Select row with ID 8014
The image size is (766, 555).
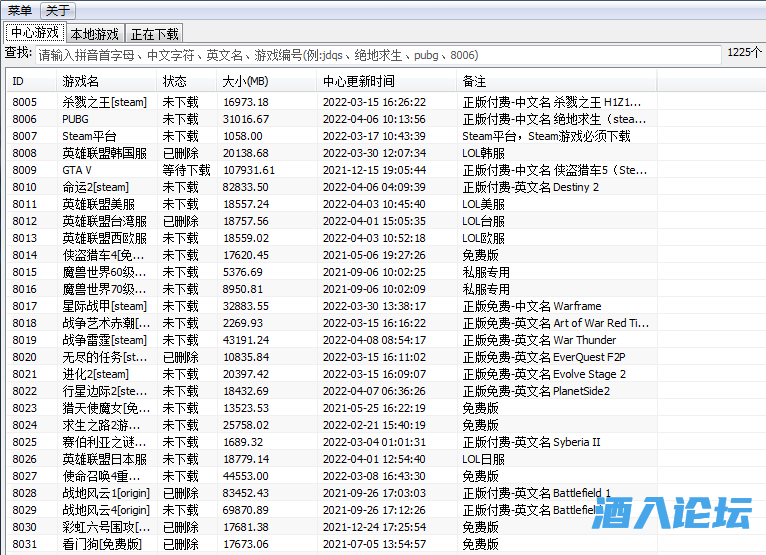tap(332, 255)
